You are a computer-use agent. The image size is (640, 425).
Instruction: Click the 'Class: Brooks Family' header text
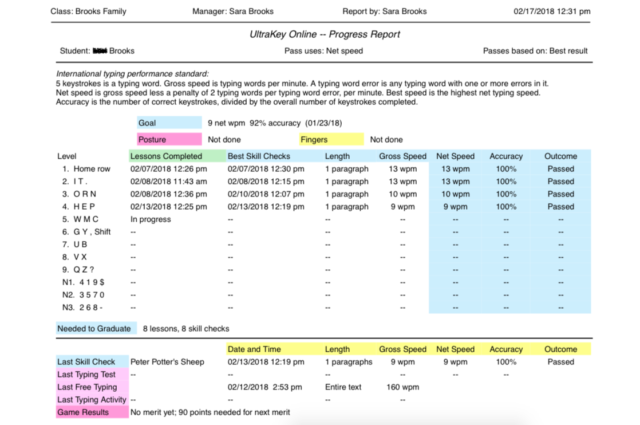(88, 11)
